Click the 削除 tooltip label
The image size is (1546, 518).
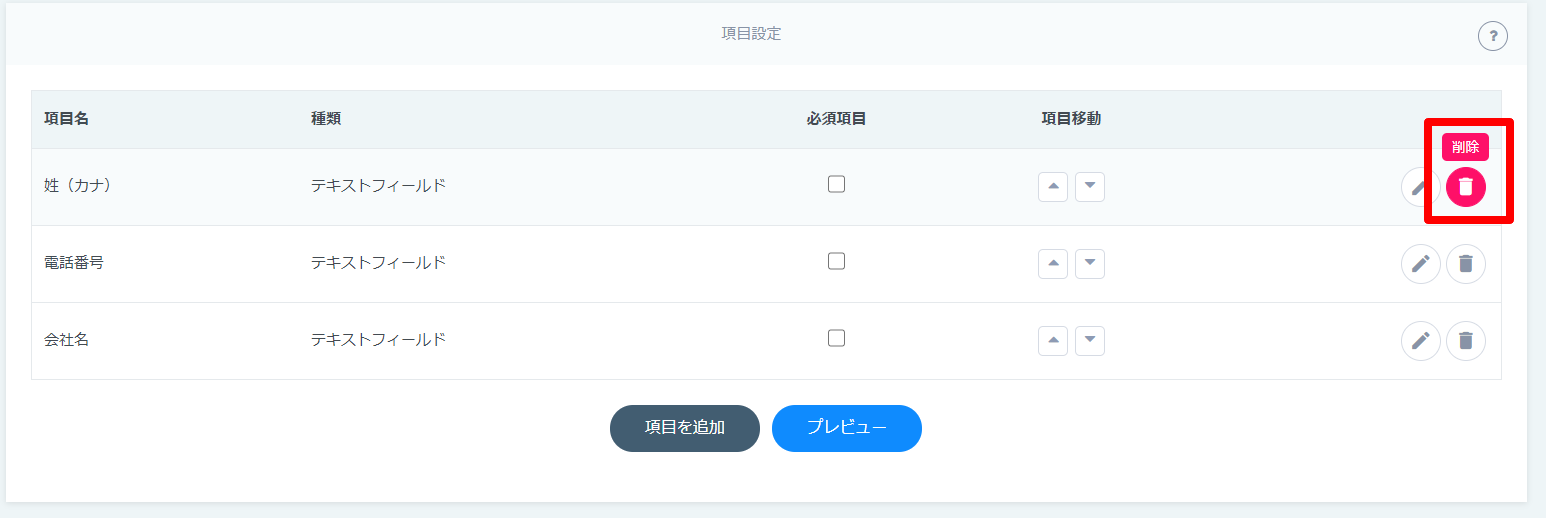click(1465, 147)
